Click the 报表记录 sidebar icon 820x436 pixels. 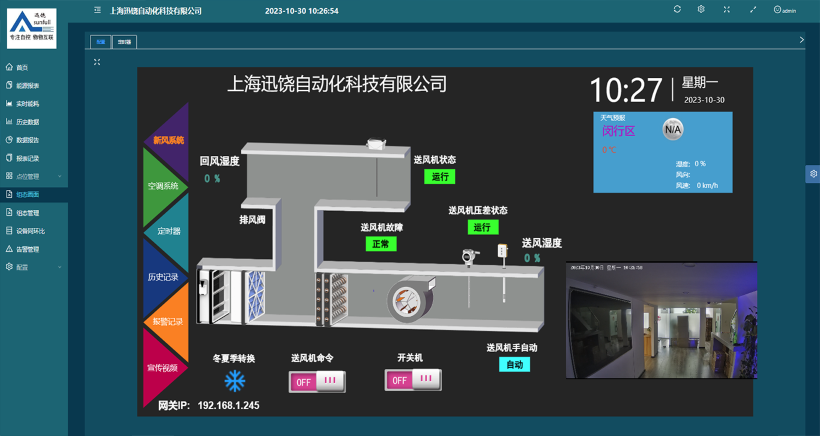point(9,158)
